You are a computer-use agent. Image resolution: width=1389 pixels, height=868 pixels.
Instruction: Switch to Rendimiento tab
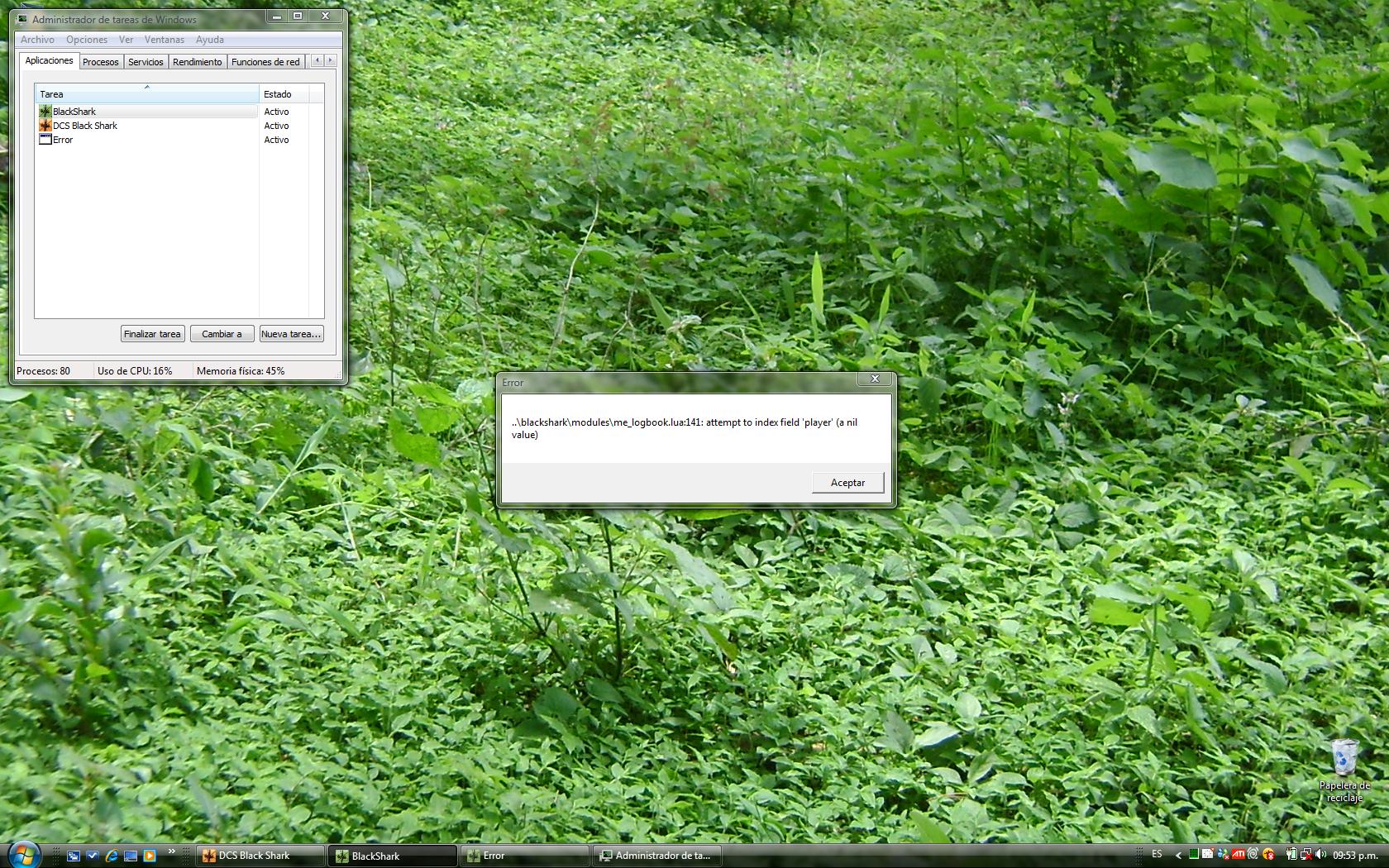(x=198, y=62)
